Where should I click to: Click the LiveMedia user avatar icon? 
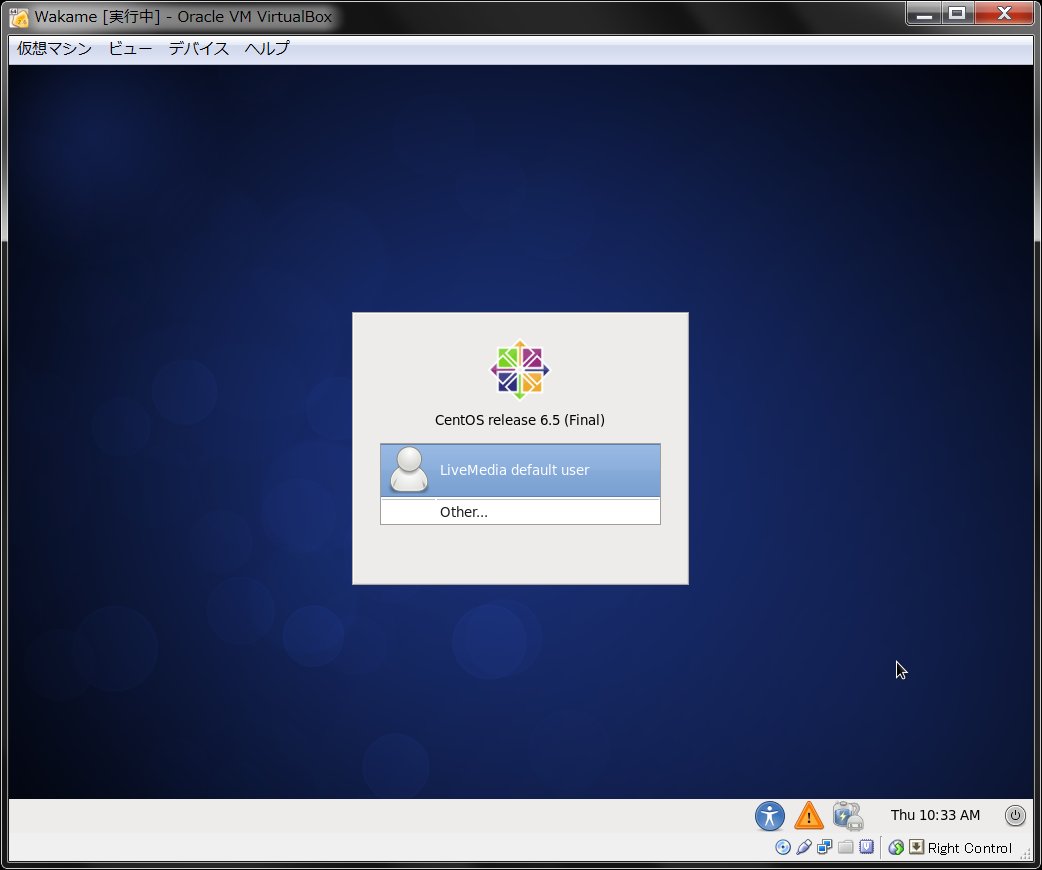pyautogui.click(x=409, y=470)
